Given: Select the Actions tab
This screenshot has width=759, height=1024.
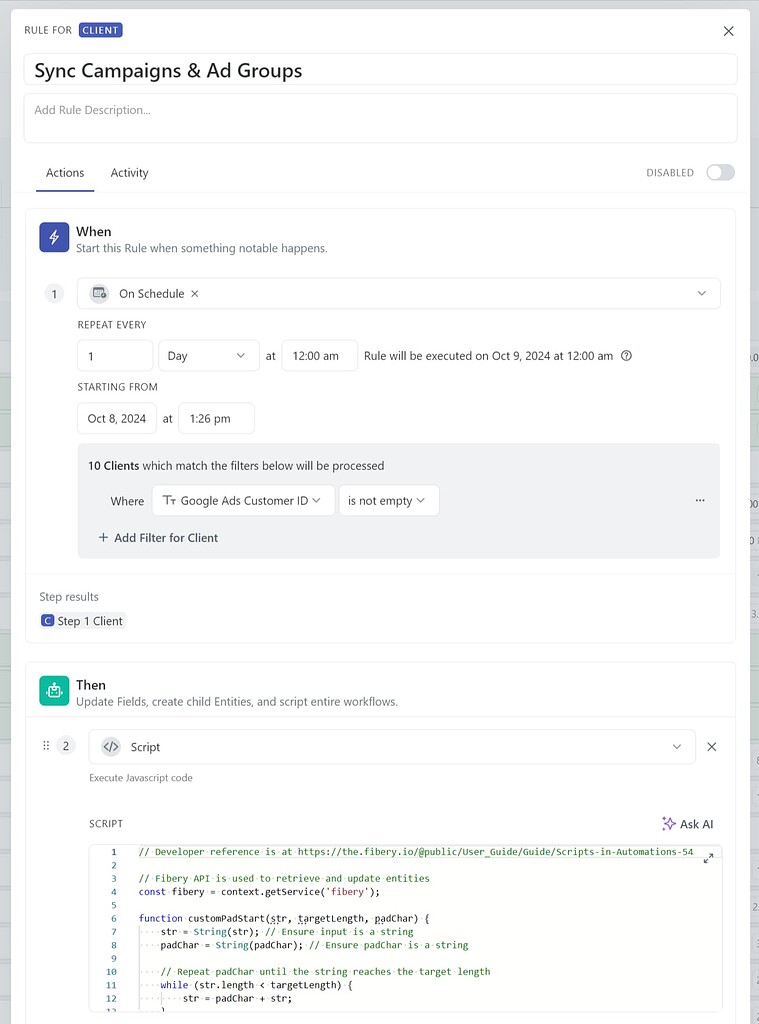Looking at the screenshot, I should (x=64, y=173).
